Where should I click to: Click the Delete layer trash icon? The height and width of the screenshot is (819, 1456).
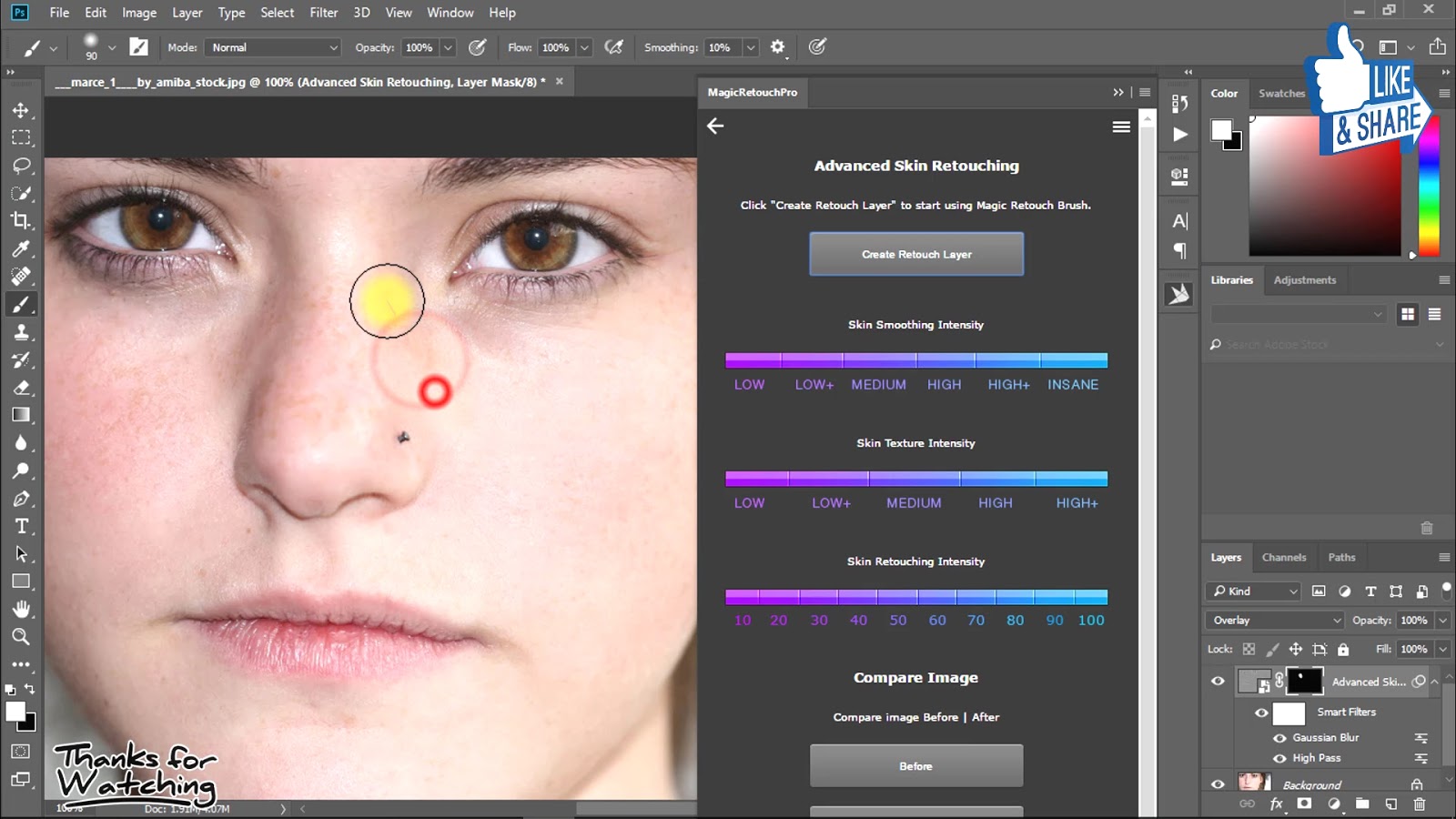click(x=1419, y=804)
